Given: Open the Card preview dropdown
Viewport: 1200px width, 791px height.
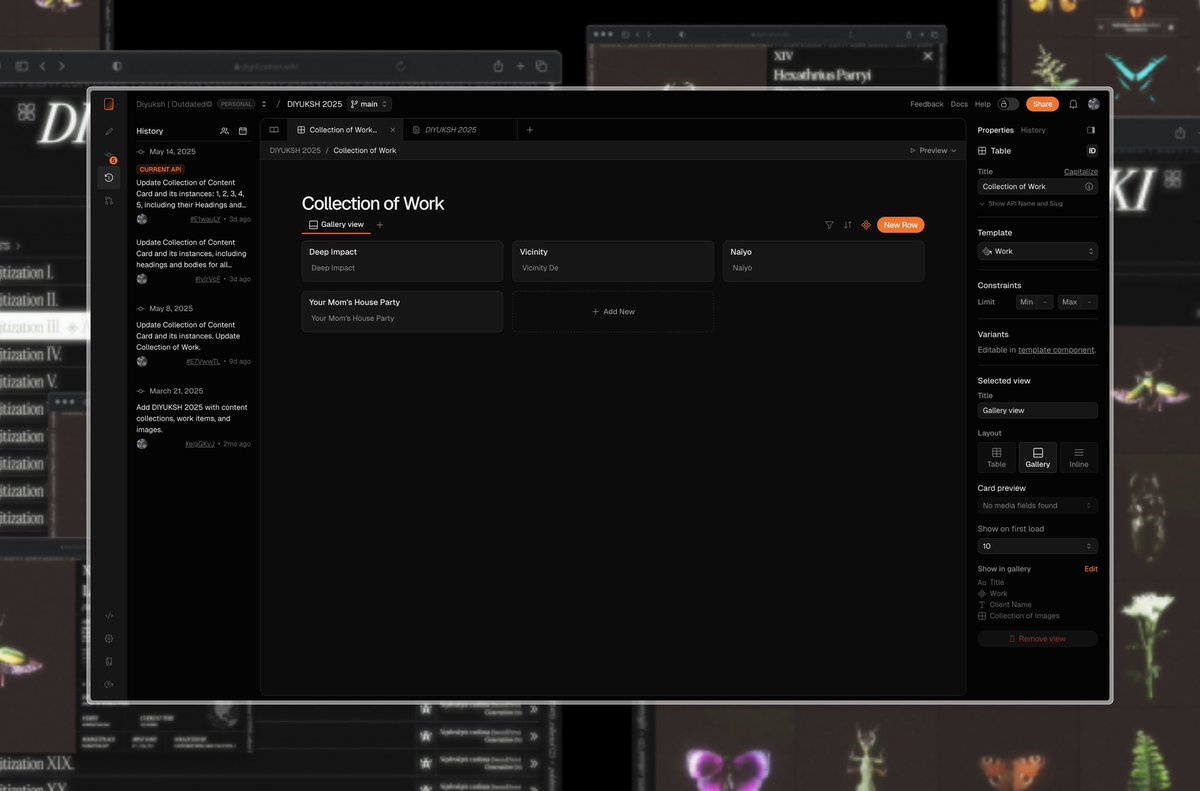Looking at the screenshot, I should pos(1038,506).
